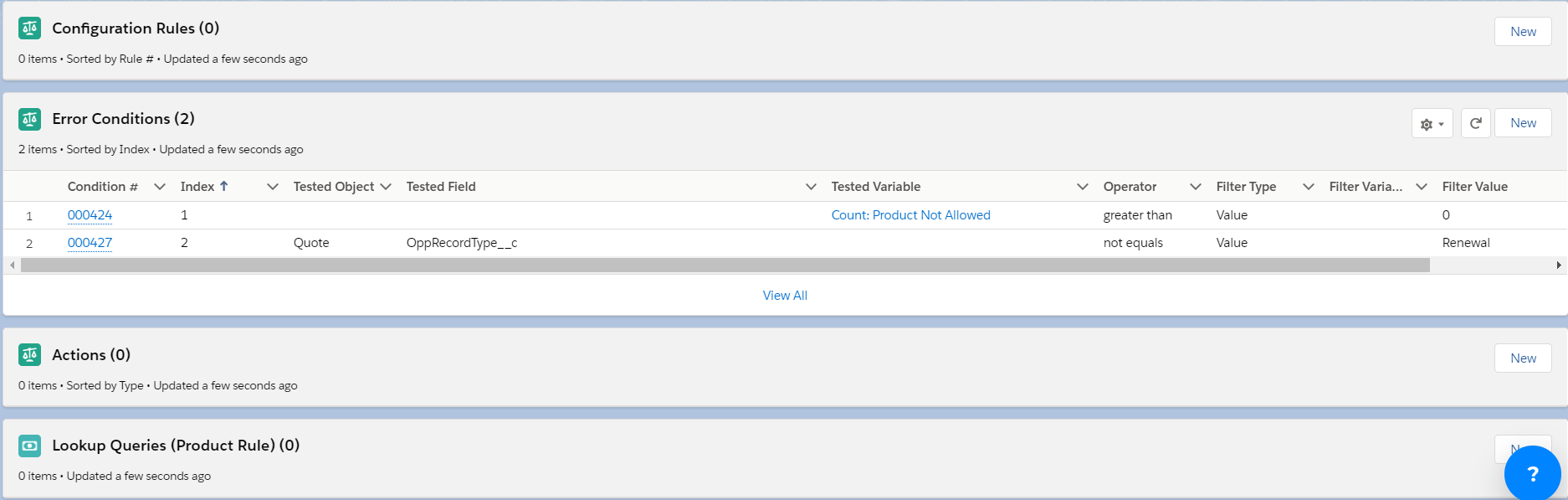The image size is (1568, 500).
Task: Show Tested Variable column options
Action: [1082, 187]
